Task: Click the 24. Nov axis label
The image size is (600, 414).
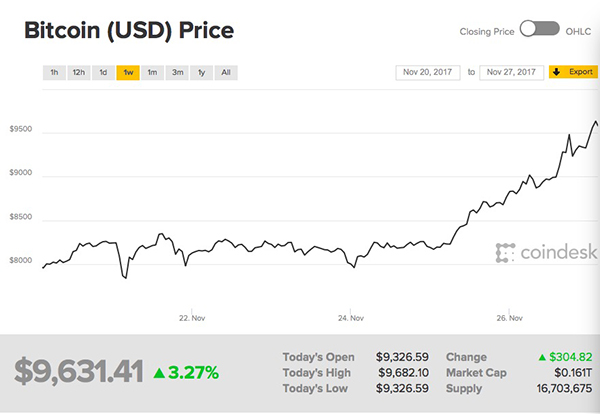Action: [350, 318]
